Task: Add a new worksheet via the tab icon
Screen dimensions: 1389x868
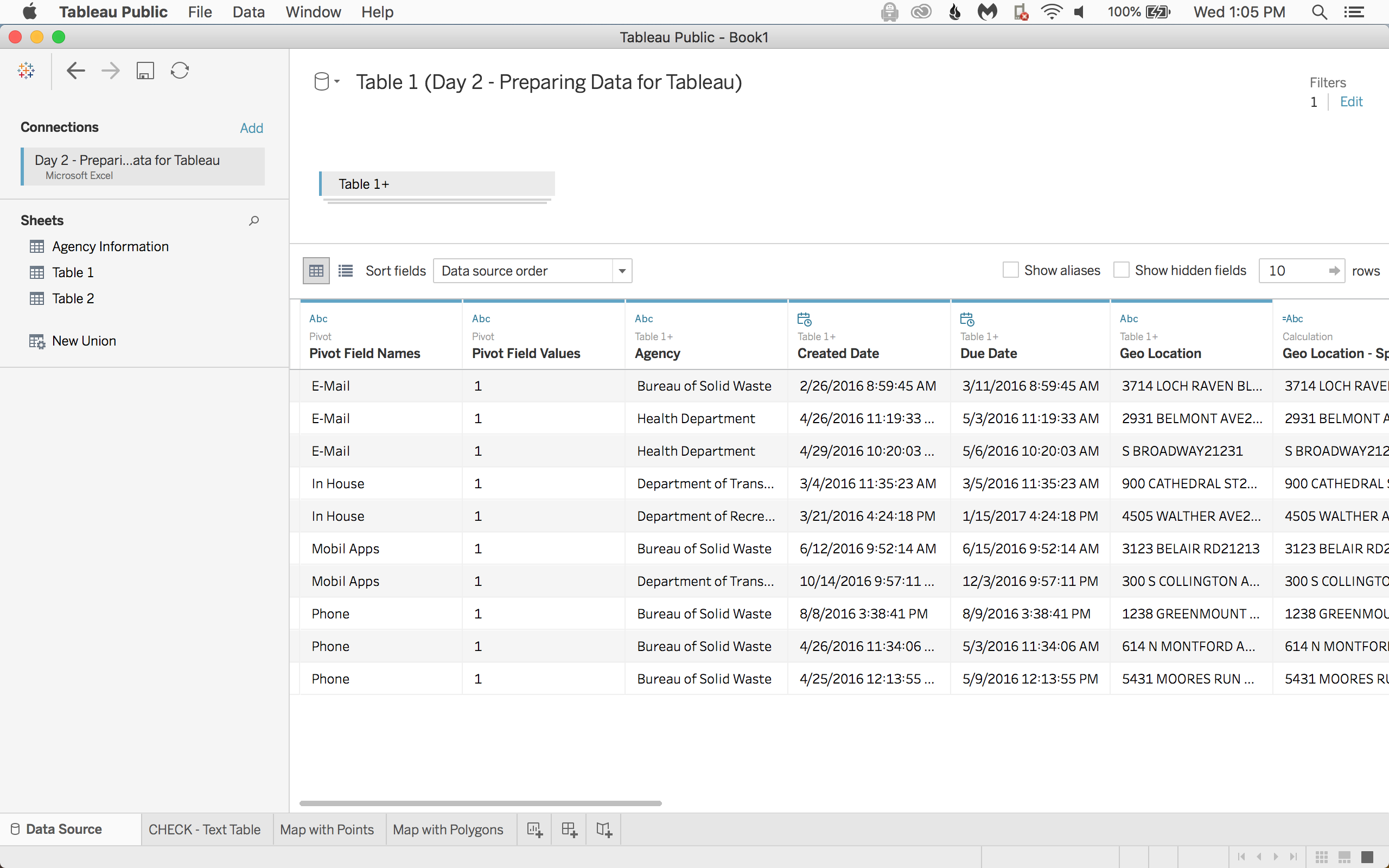Action: click(x=534, y=829)
